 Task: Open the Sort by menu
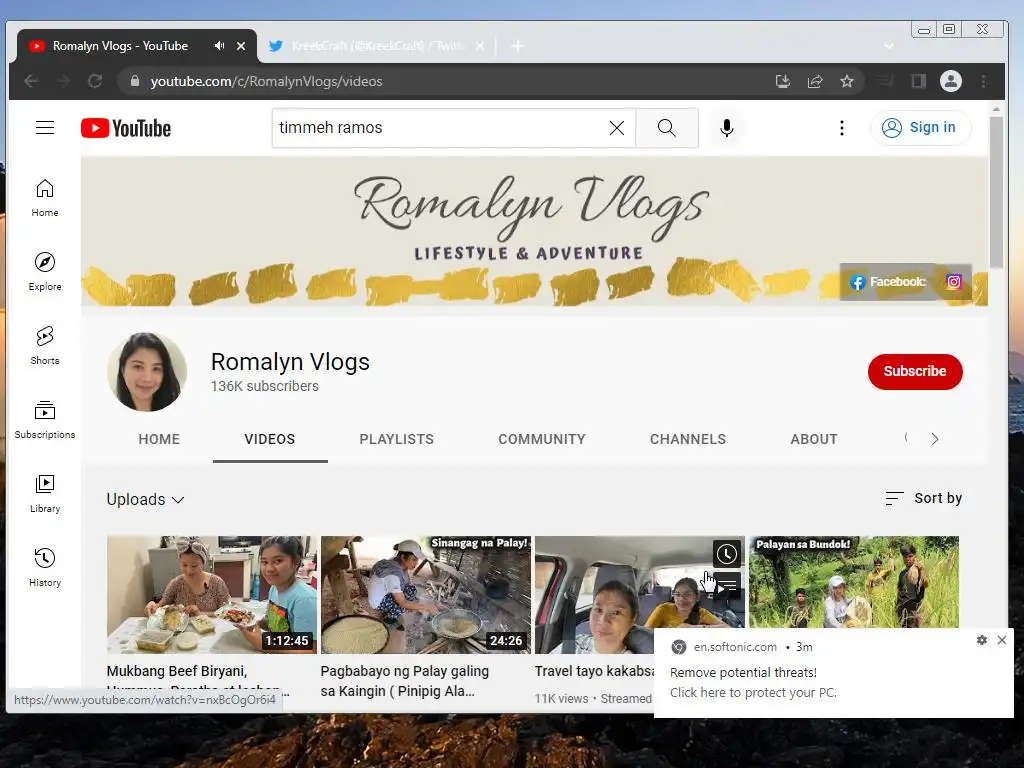coord(923,498)
